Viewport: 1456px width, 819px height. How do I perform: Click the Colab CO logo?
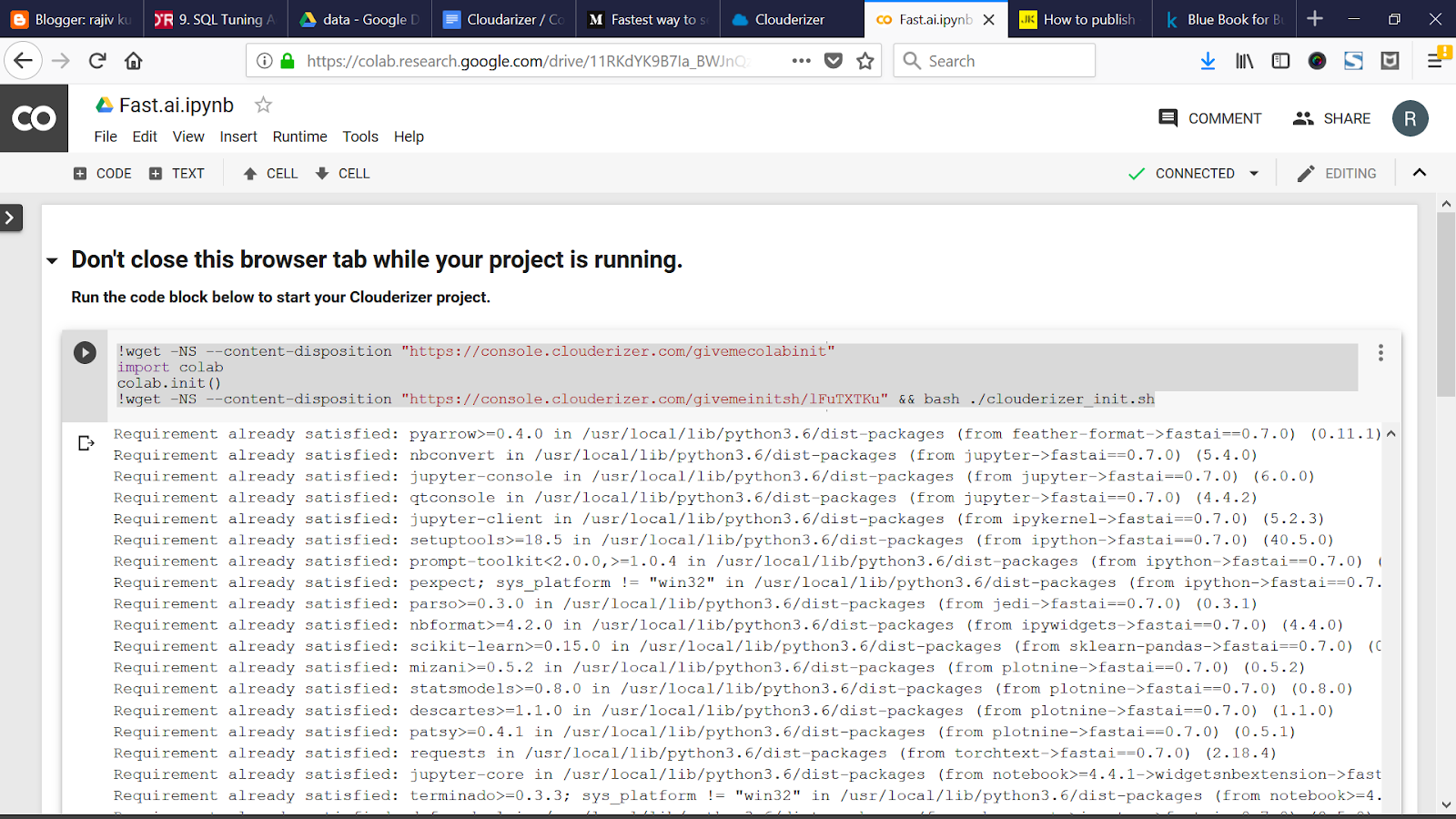click(x=34, y=118)
